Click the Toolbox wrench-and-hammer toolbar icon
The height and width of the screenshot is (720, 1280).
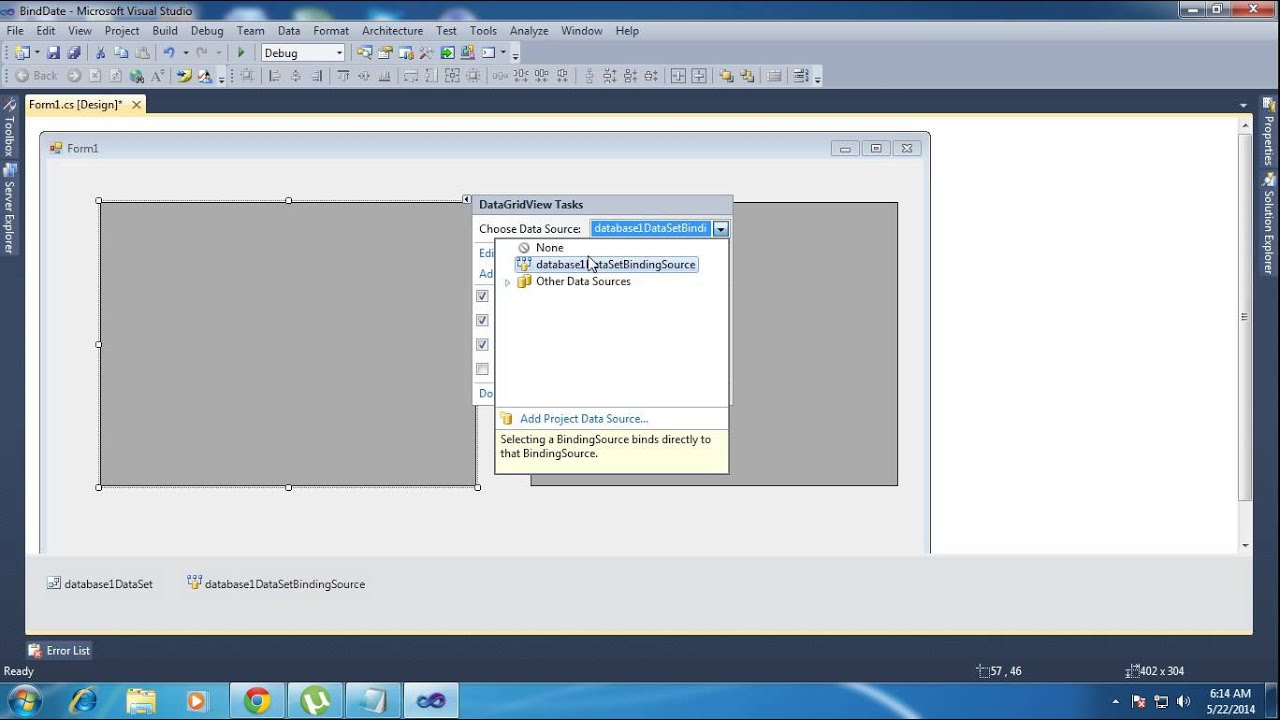(426, 53)
